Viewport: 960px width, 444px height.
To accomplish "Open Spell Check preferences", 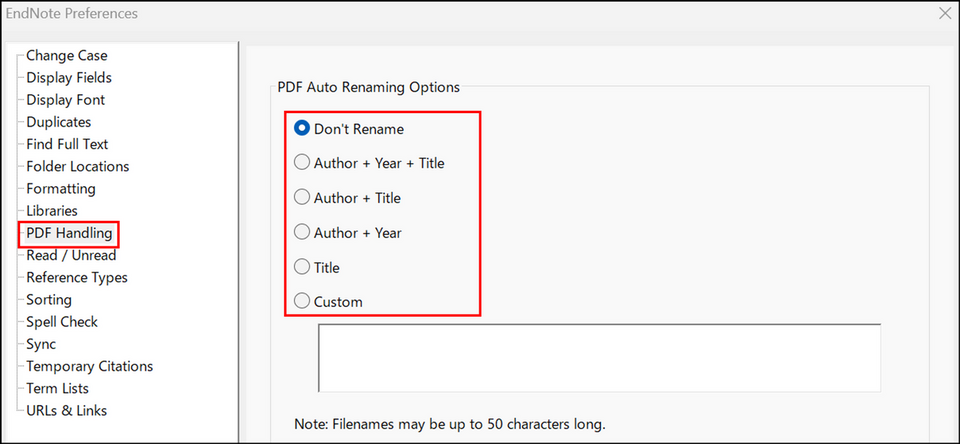I will click(62, 322).
